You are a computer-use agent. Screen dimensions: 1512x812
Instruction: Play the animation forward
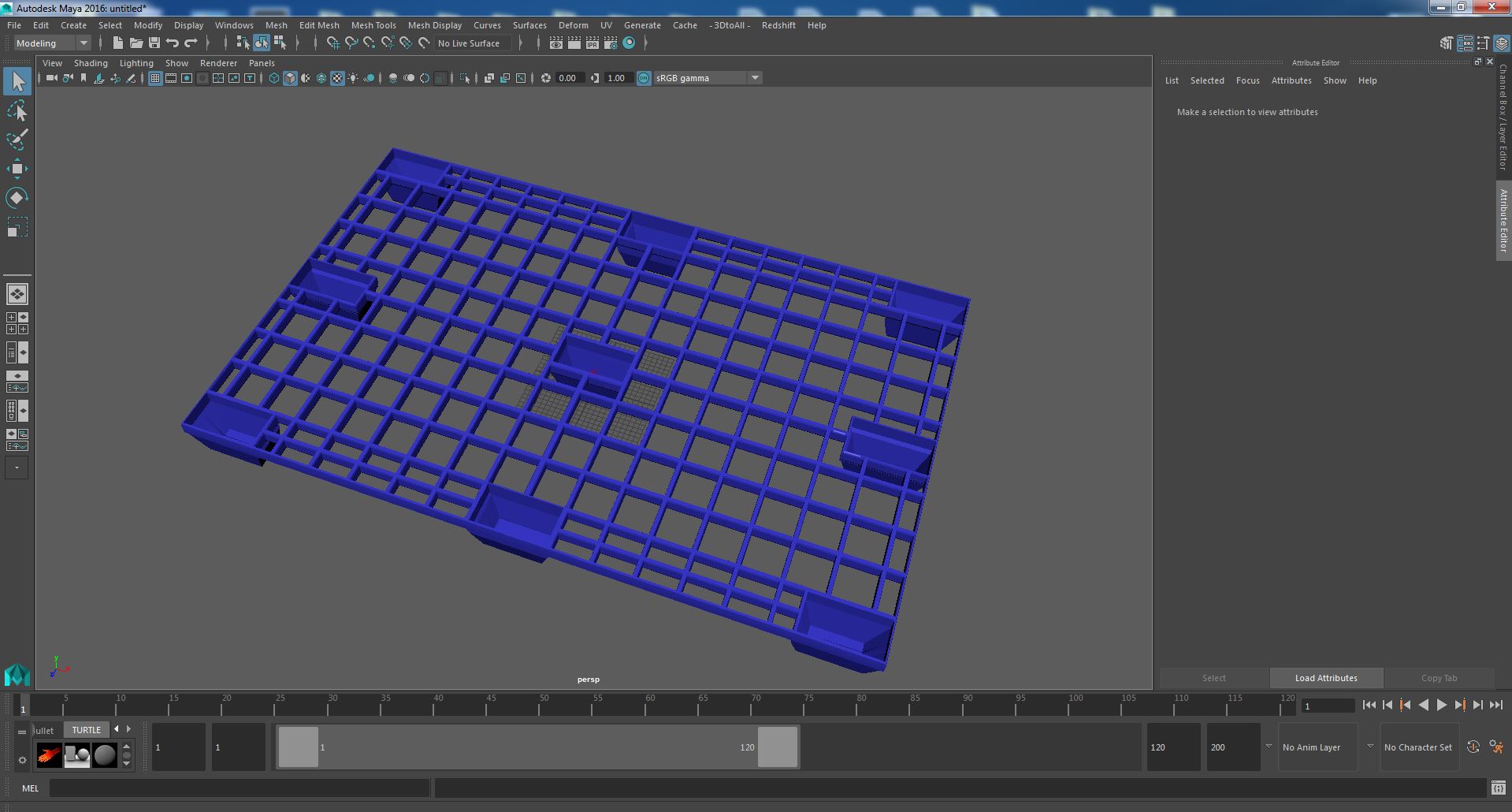(x=1442, y=706)
